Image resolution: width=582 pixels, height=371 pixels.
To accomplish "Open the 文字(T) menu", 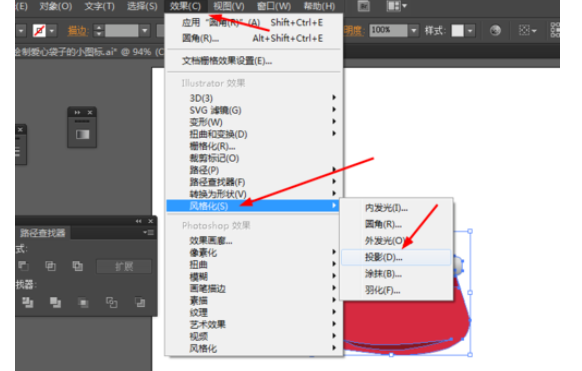I will click(x=99, y=6).
